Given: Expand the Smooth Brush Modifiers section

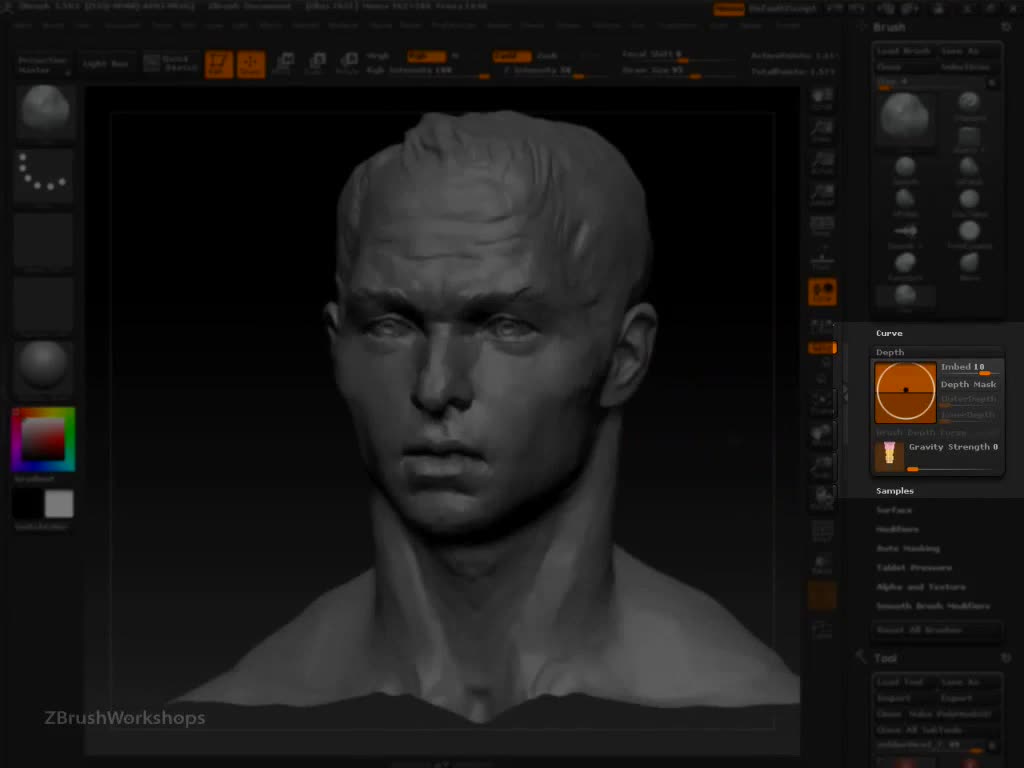Looking at the screenshot, I should [933, 606].
